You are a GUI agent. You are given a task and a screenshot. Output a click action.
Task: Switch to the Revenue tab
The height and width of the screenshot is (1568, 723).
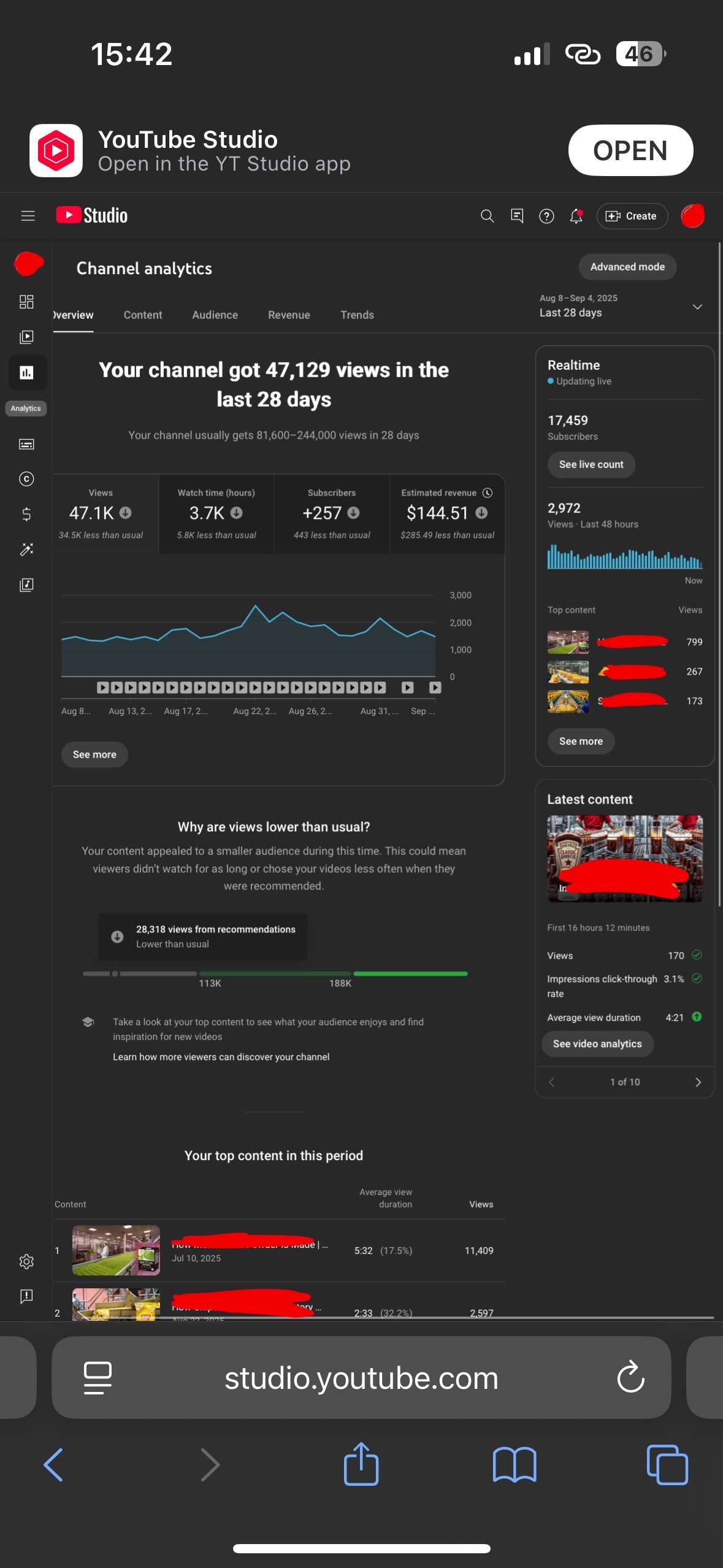(289, 315)
